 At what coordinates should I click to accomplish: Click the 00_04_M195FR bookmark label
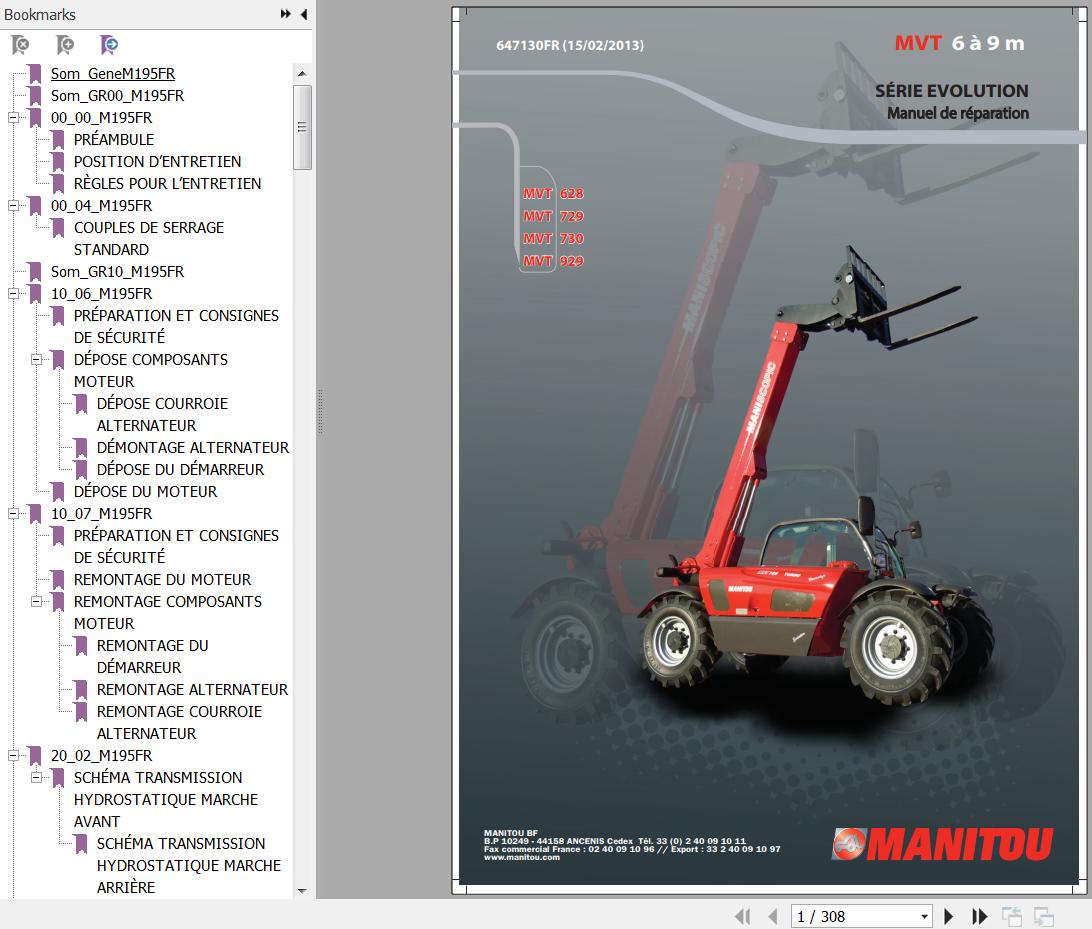point(101,205)
